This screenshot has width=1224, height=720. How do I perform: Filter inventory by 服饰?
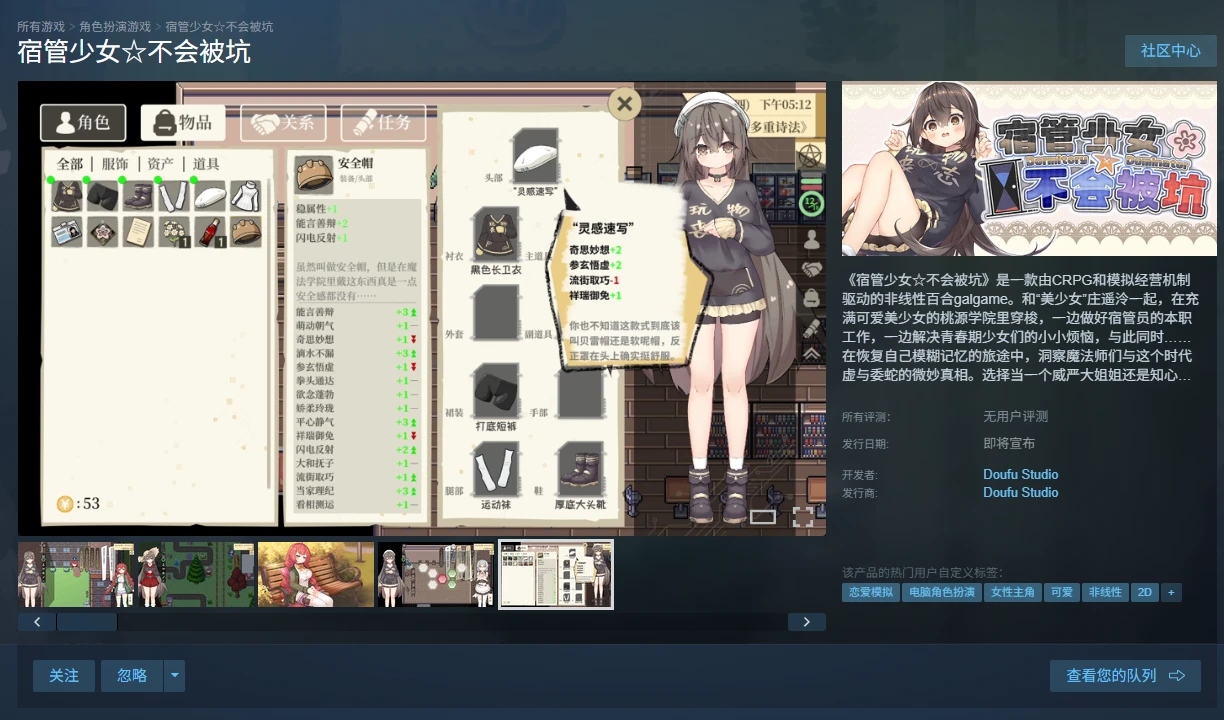pos(115,164)
